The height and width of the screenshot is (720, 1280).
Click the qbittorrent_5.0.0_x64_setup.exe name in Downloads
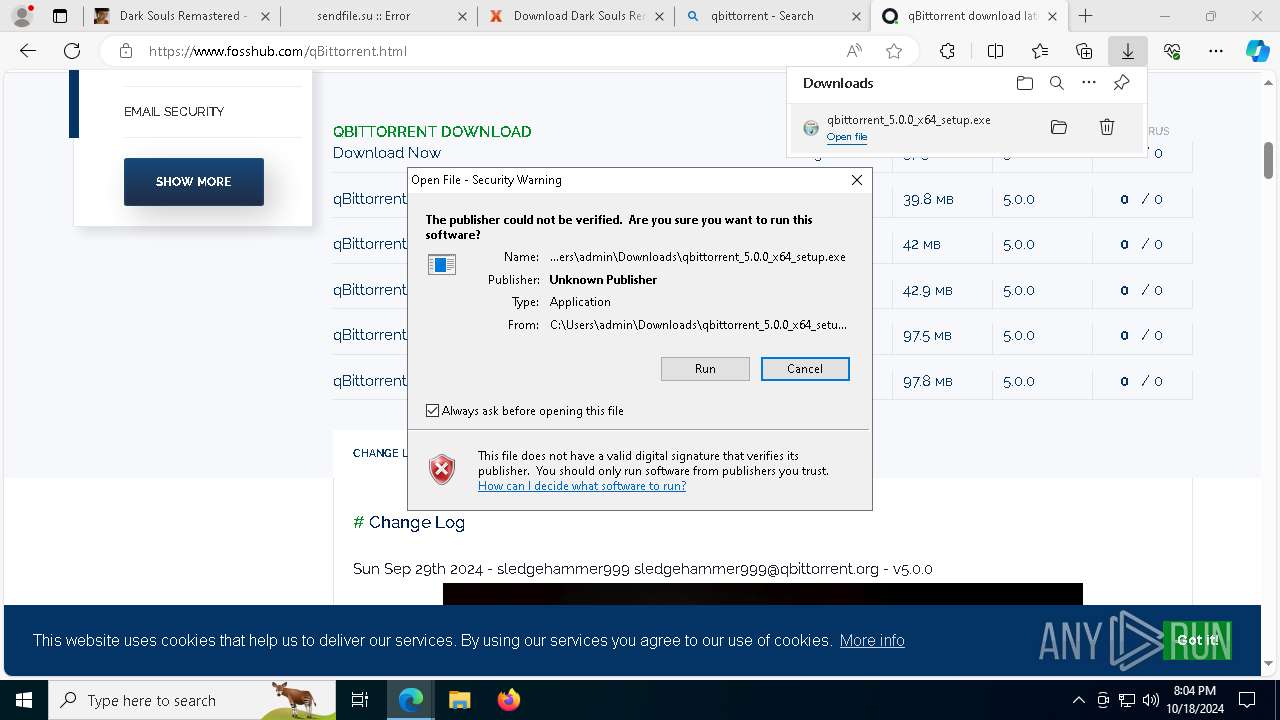coord(908,120)
